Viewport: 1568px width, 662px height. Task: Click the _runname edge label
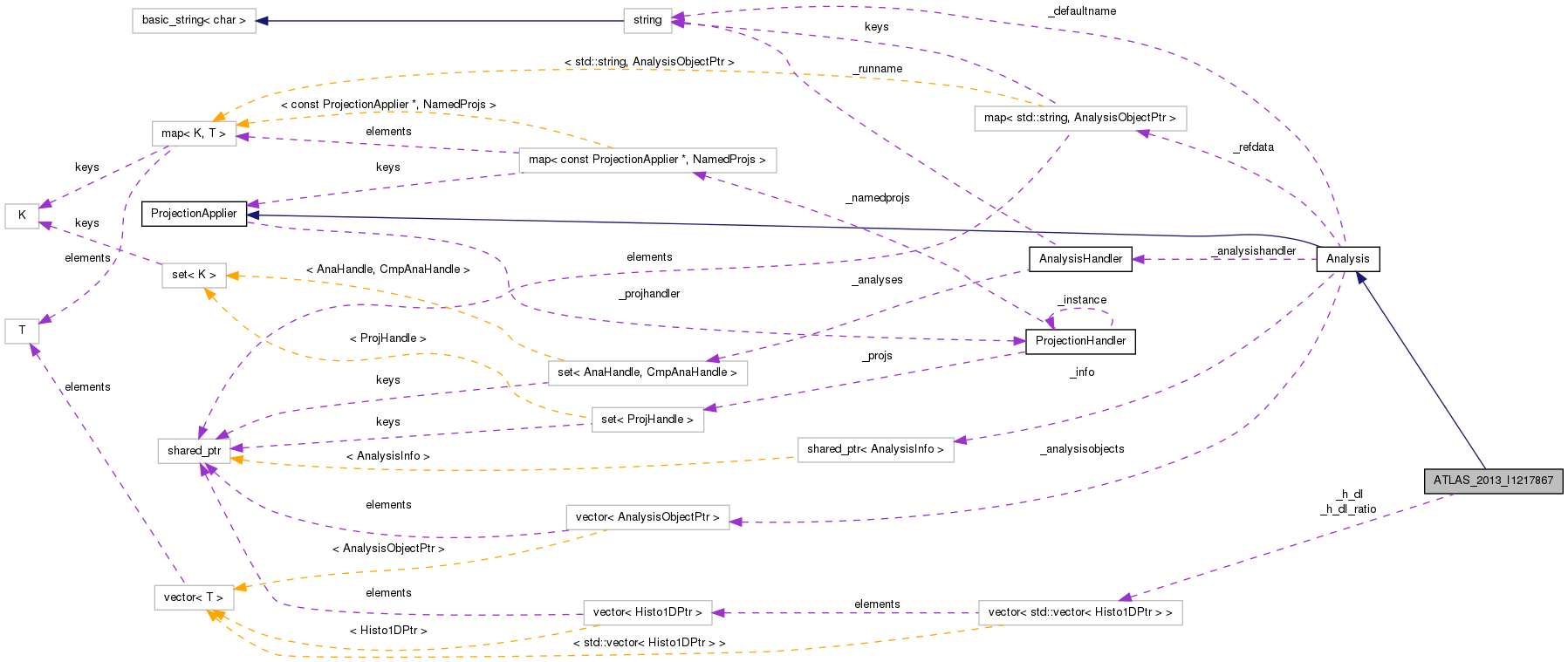point(878,69)
